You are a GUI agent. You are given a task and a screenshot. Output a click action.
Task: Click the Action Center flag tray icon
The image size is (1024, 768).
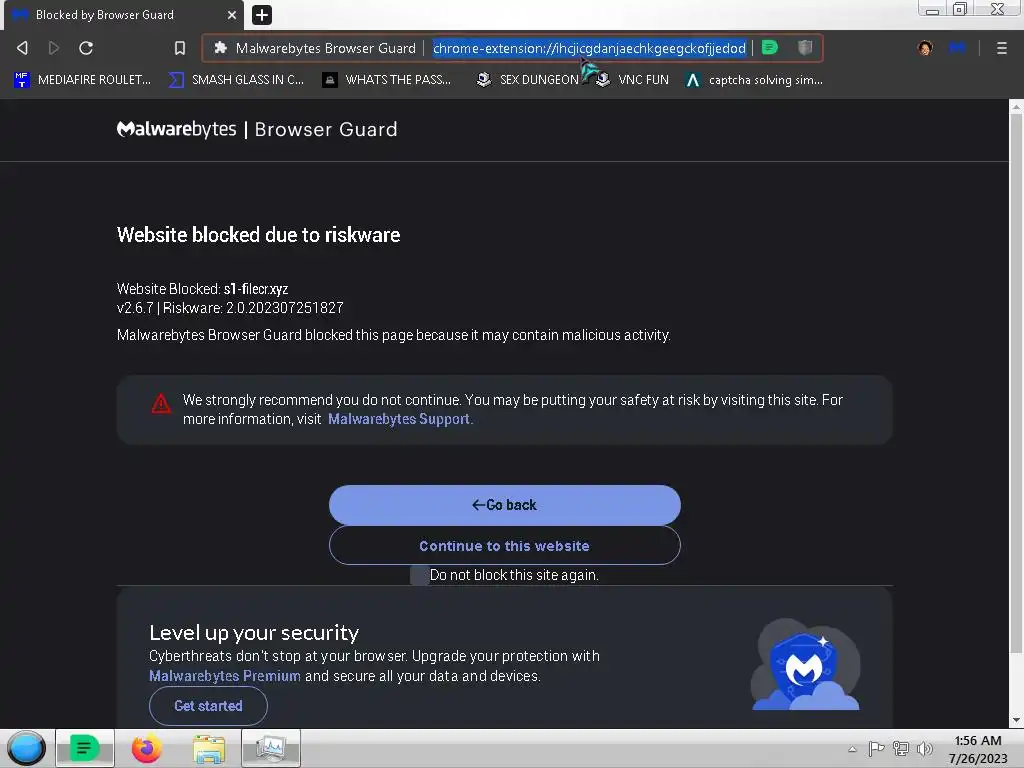876,749
